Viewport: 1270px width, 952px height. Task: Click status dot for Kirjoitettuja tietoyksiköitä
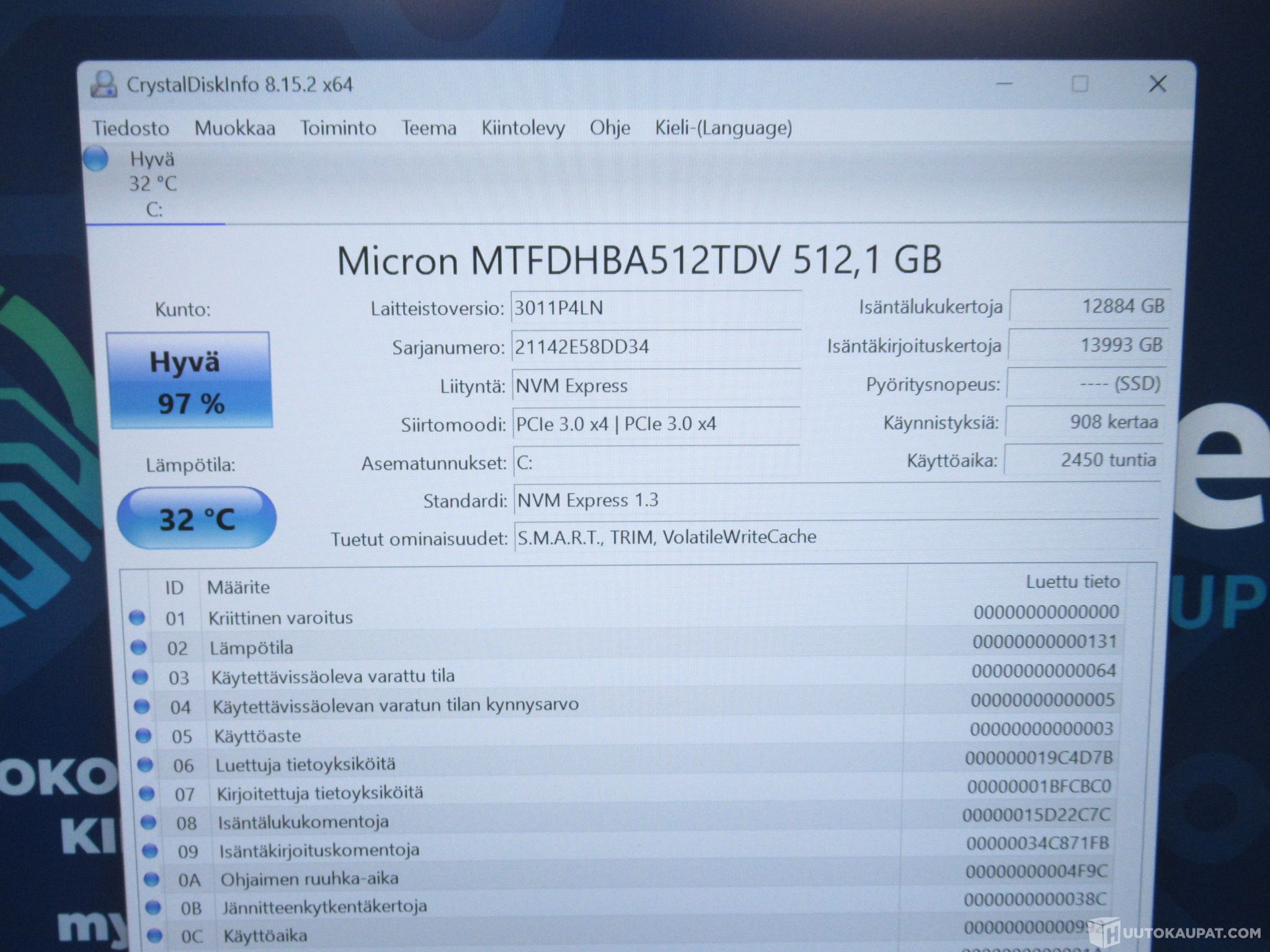click(147, 793)
